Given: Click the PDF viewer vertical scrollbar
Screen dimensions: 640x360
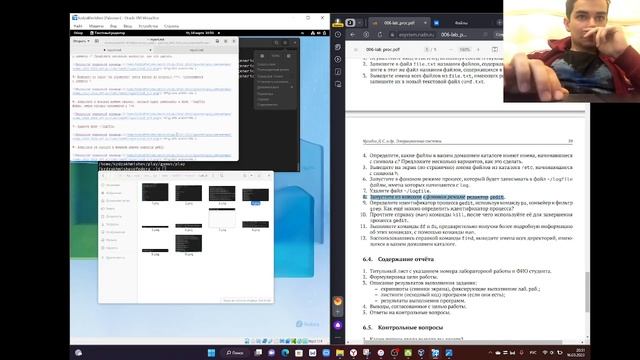Looking at the screenshot, I should [587, 292].
